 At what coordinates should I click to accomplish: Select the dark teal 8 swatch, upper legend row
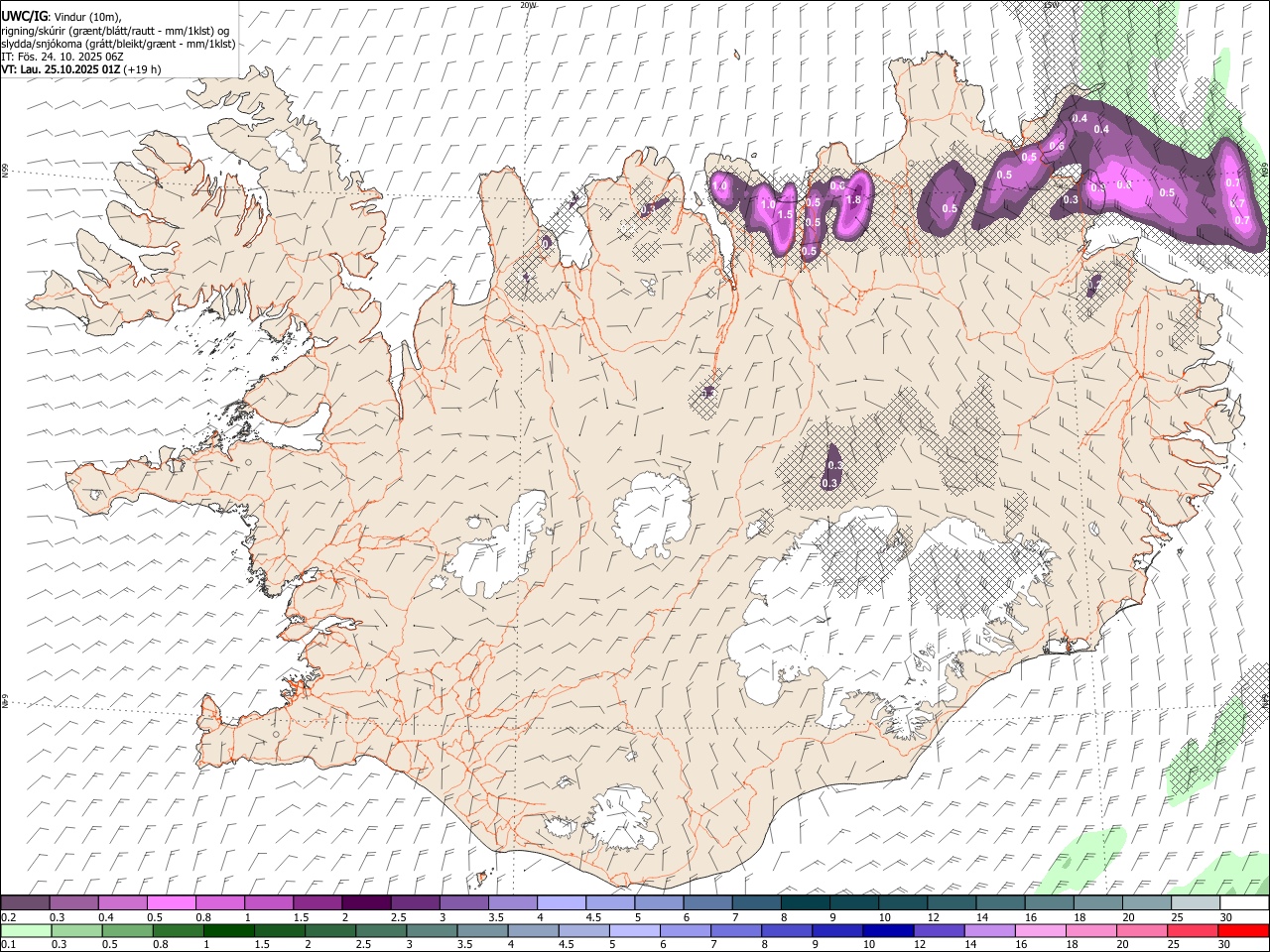tap(805, 902)
